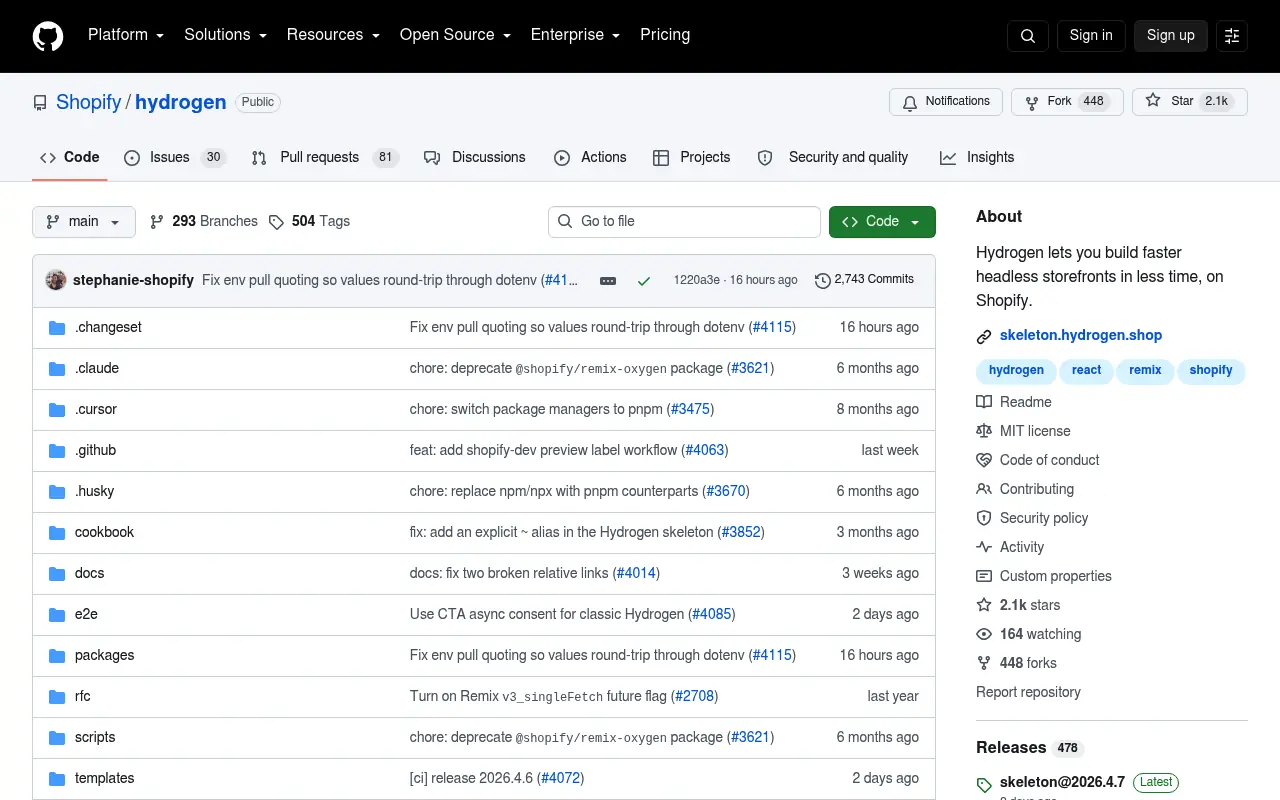This screenshot has width=1280, height=800.
Task: Click the Go to file field
Action: (684, 222)
